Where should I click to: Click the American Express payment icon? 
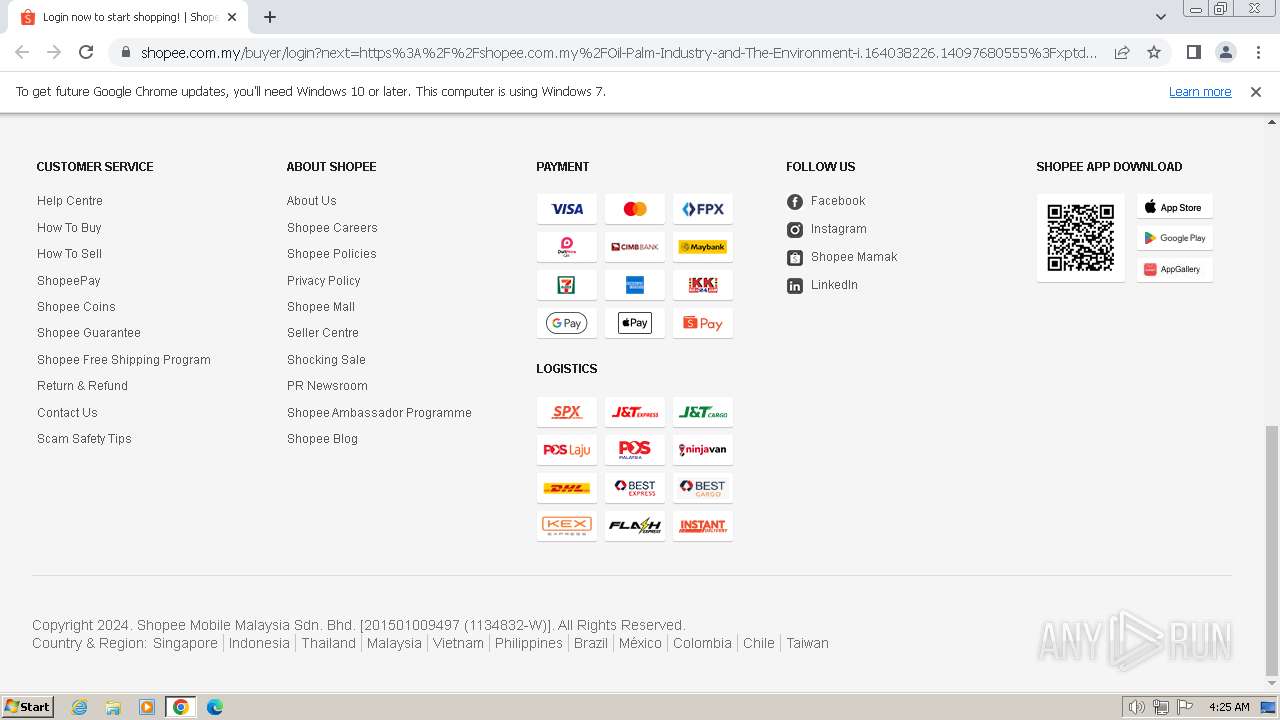tap(635, 285)
